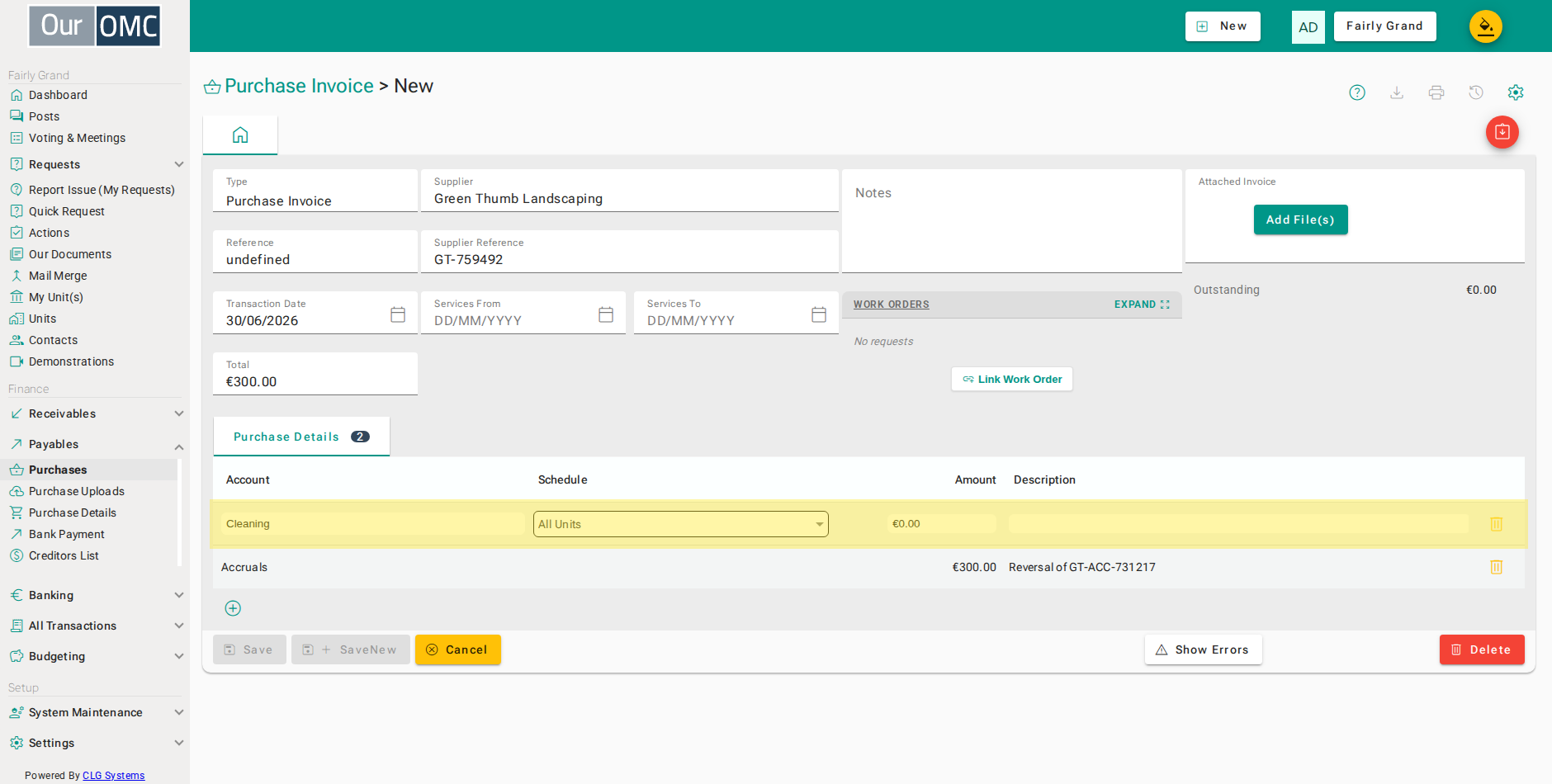Click the print icon
This screenshot has width=1552, height=784.
[x=1436, y=92]
